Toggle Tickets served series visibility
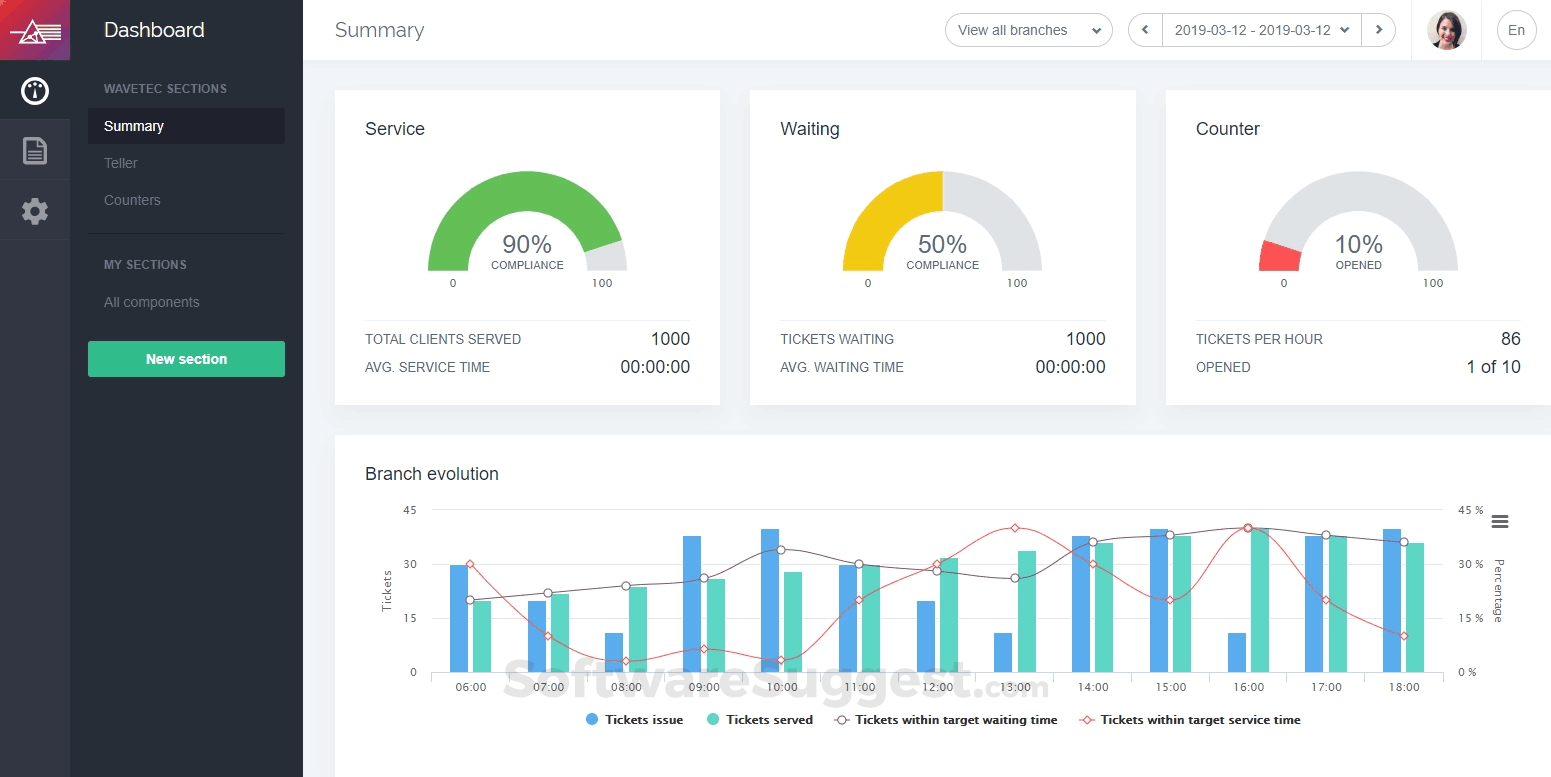The width and height of the screenshot is (1551, 777). tap(759, 719)
